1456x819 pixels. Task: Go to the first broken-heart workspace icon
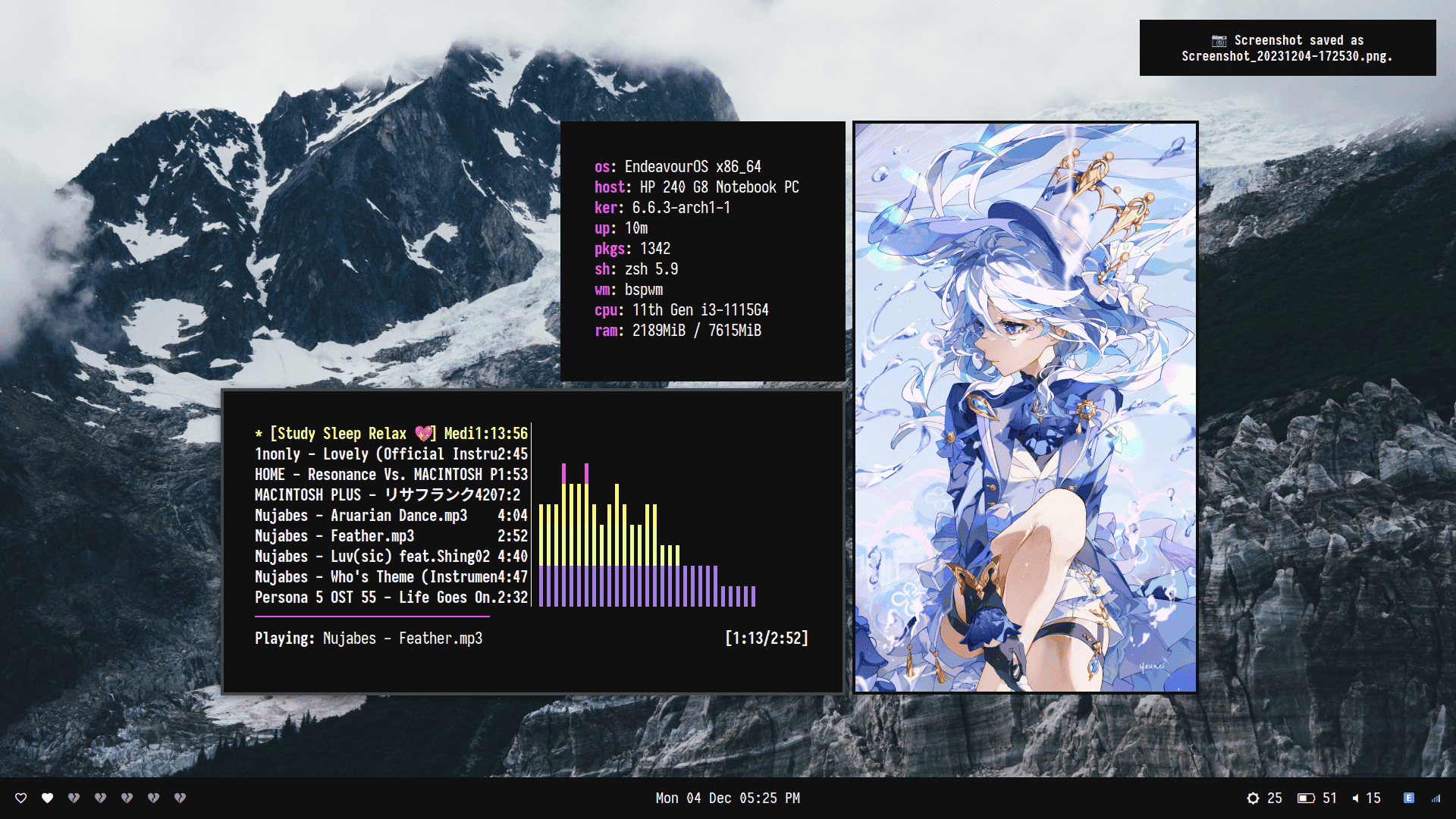point(74,798)
